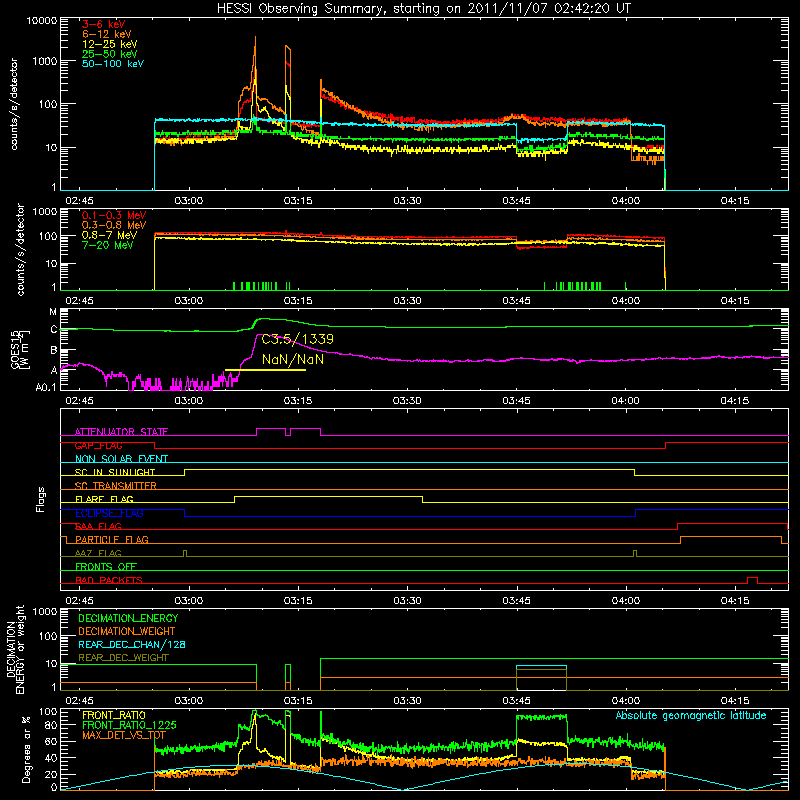Screen dimensions: 800x800
Task: Click the REAR_DEC_CHAN/128 legend label
Action: click(132, 644)
